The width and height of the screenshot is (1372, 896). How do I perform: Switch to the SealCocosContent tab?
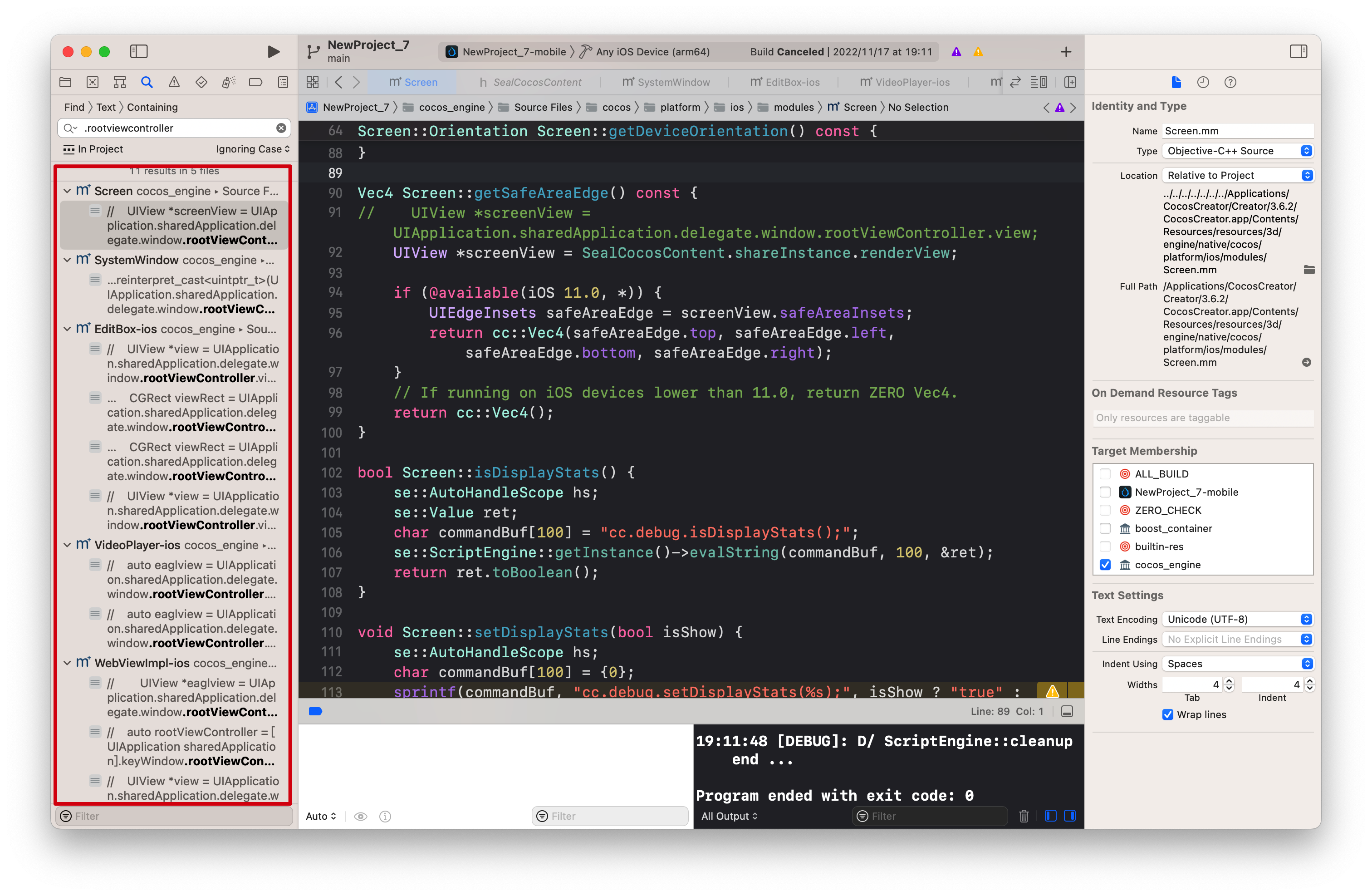click(530, 82)
